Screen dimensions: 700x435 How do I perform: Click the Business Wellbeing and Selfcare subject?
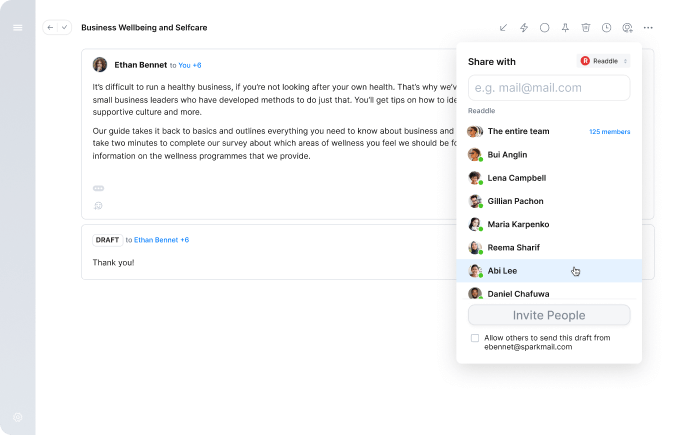(144, 28)
